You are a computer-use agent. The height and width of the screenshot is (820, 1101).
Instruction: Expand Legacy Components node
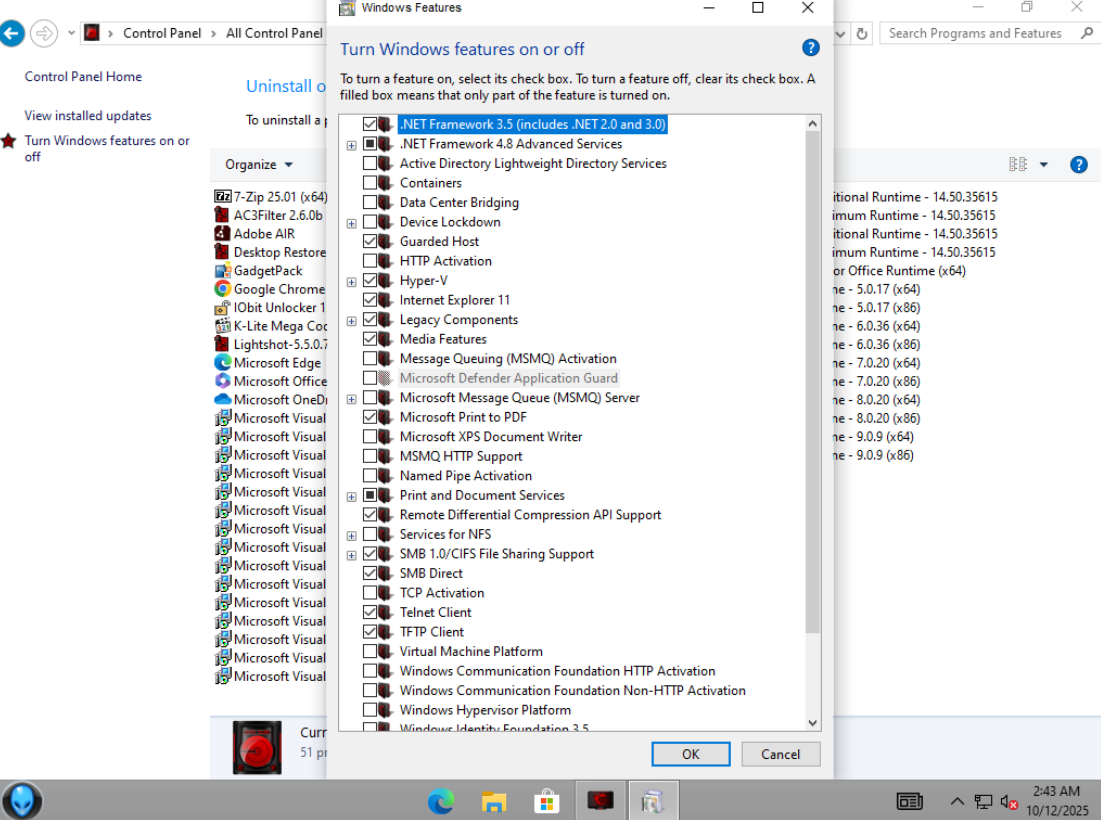point(352,321)
